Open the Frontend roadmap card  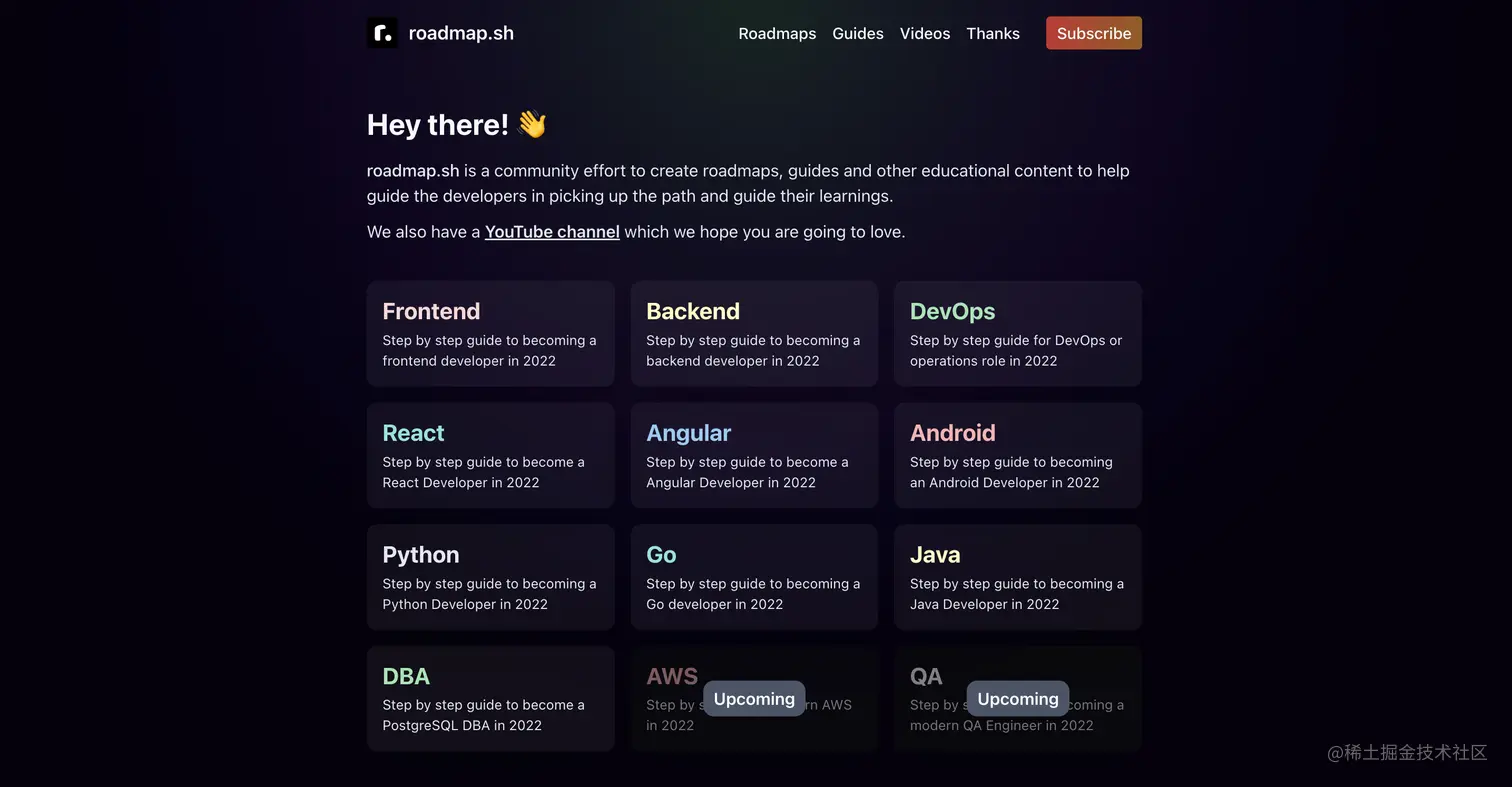(490, 334)
